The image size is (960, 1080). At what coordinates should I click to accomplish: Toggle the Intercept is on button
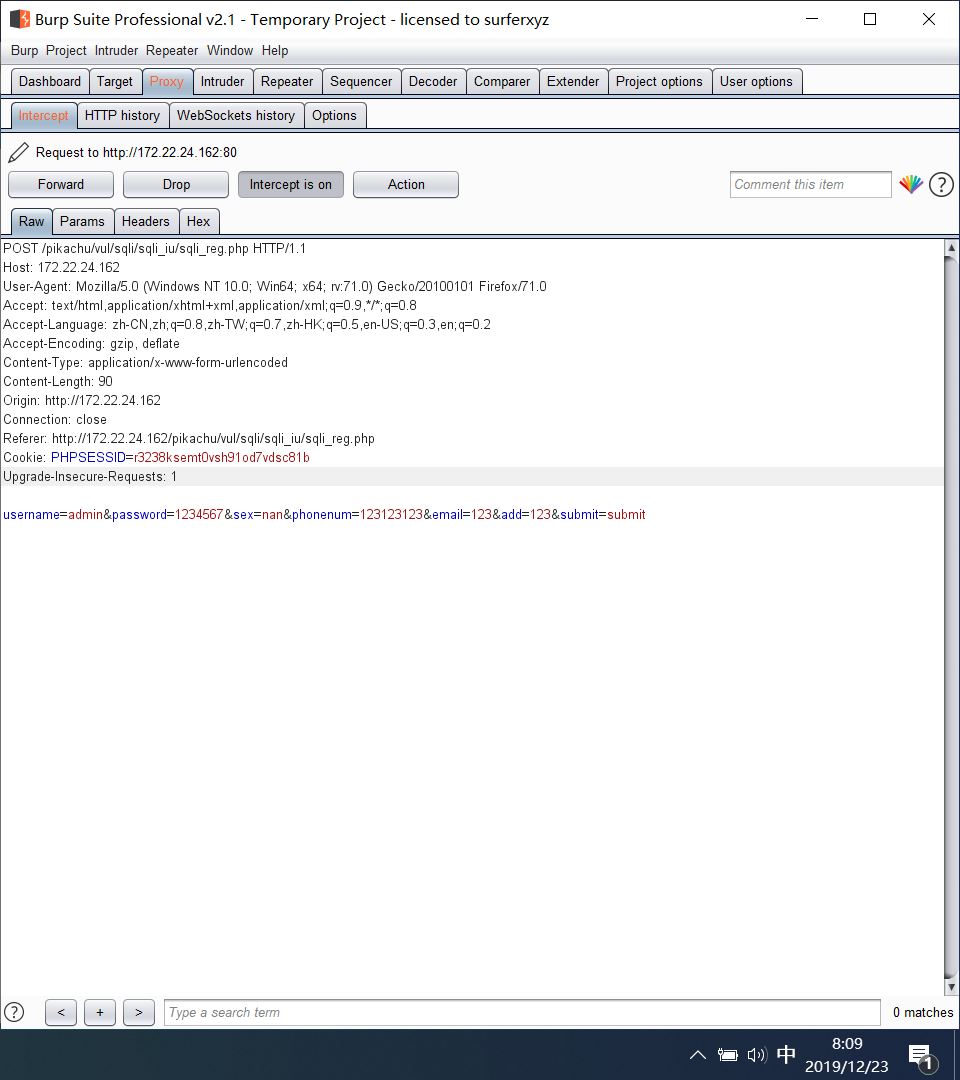tap(291, 185)
